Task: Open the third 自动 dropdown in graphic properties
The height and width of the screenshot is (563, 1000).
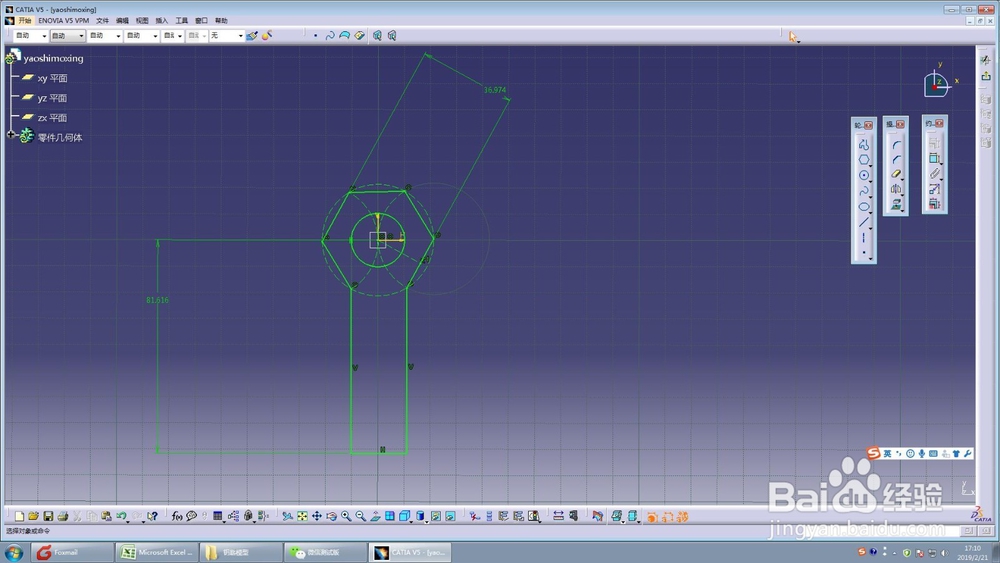Action: (105, 36)
